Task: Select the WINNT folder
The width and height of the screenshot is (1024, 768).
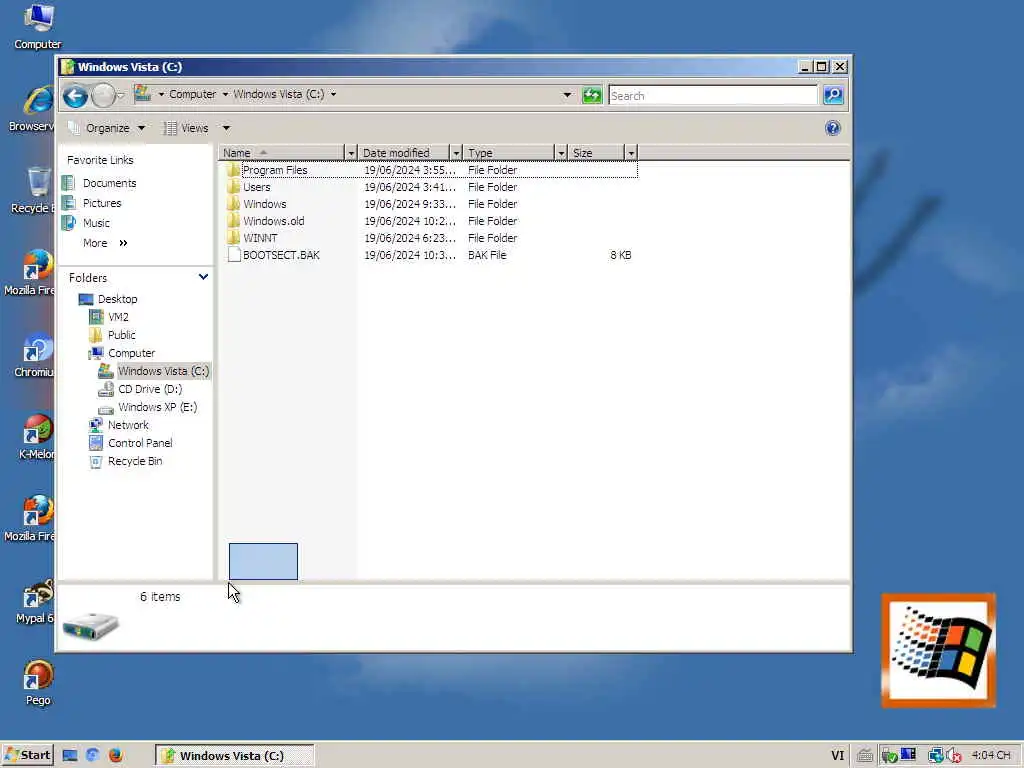Action: pos(260,238)
